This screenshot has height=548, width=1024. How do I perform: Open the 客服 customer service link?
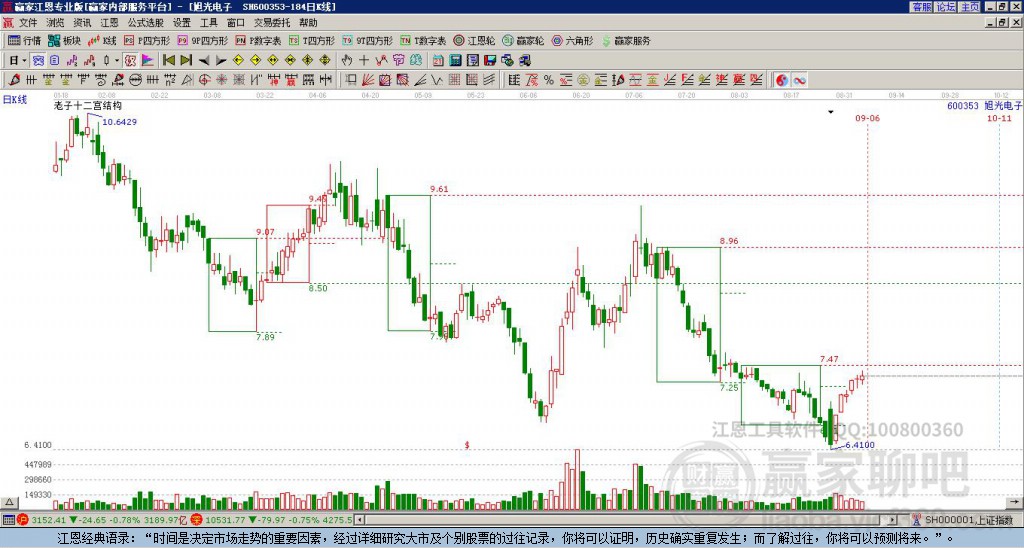[x=921, y=7]
